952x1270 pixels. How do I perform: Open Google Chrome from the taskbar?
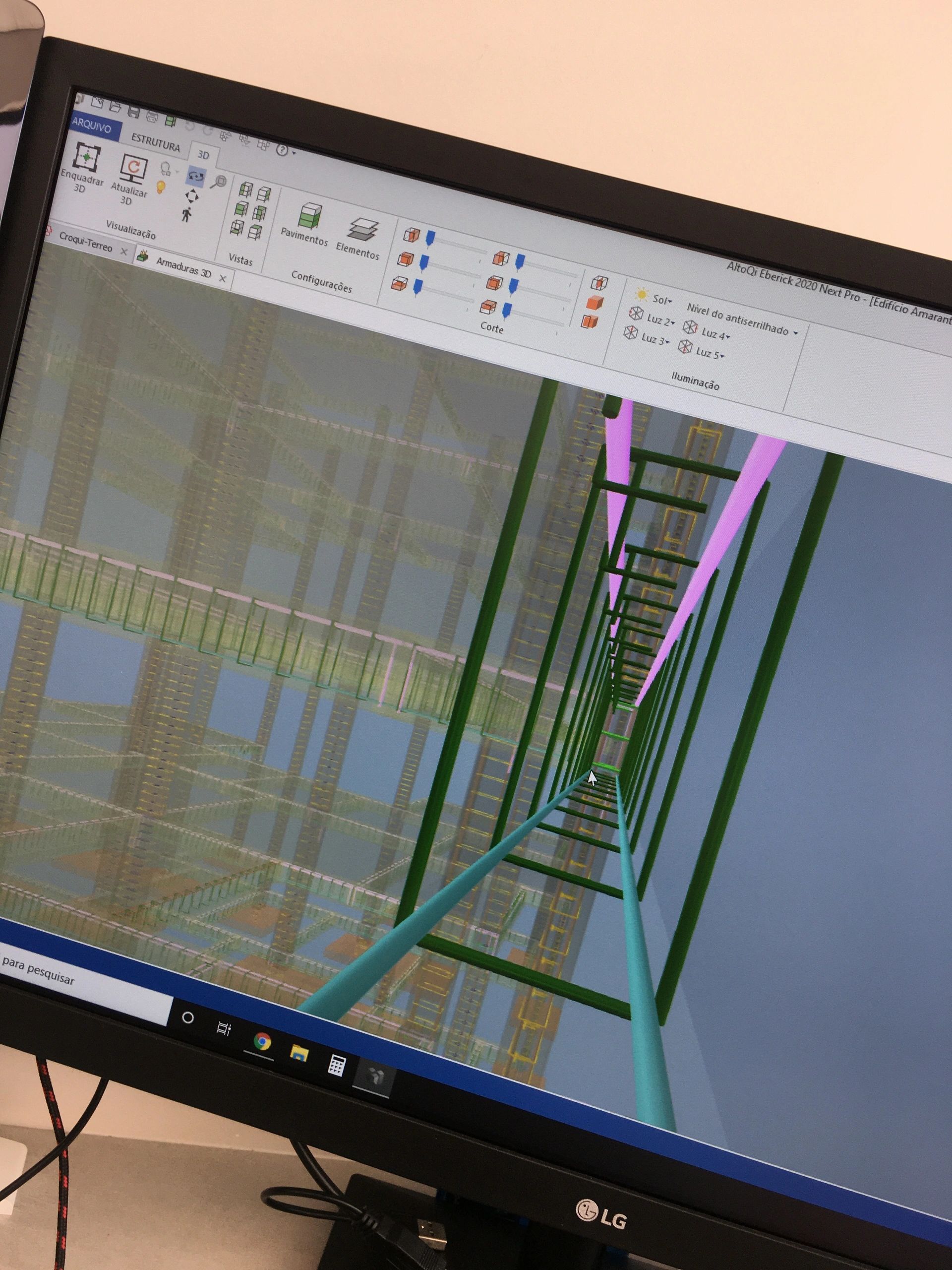(262, 1041)
